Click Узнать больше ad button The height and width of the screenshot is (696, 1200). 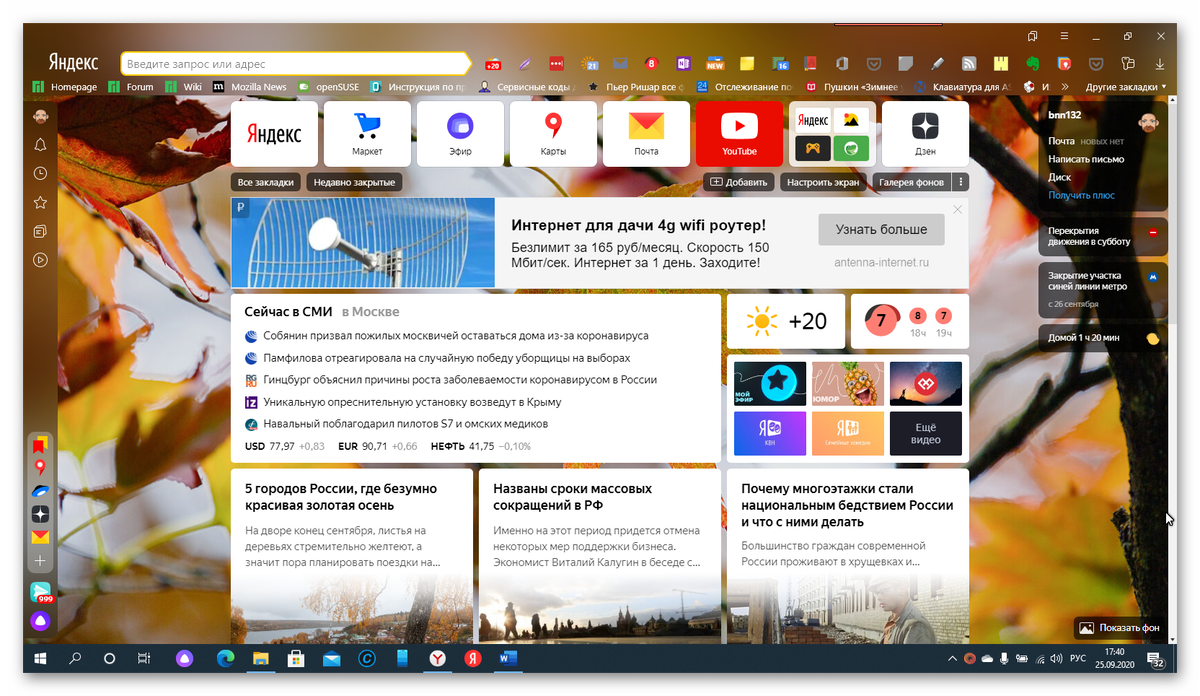881,229
